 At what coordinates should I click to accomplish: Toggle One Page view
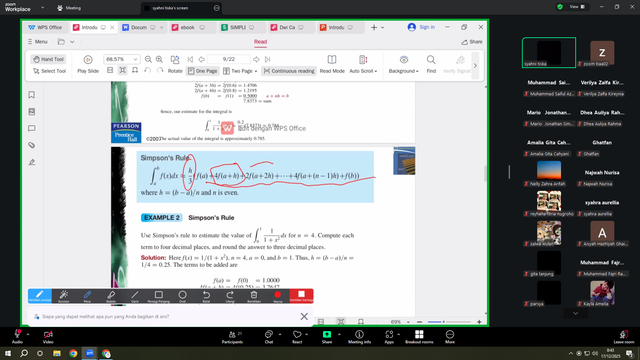pyautogui.click(x=202, y=71)
